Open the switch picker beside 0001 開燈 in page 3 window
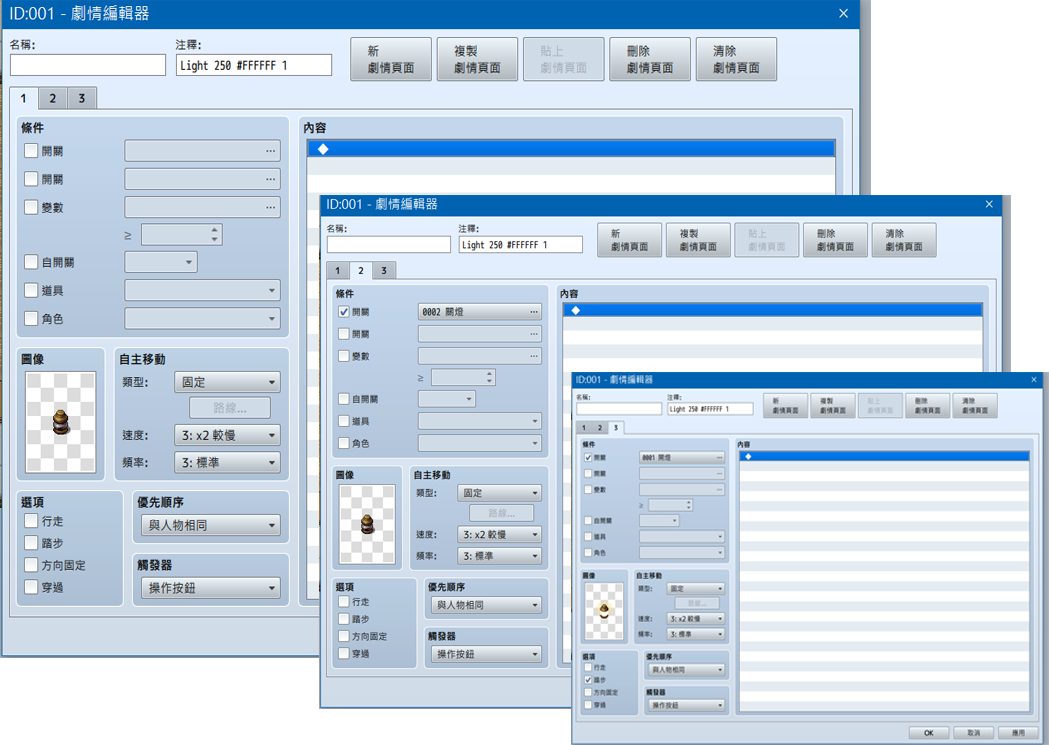Viewport: 1049px width, 745px height. [719, 457]
